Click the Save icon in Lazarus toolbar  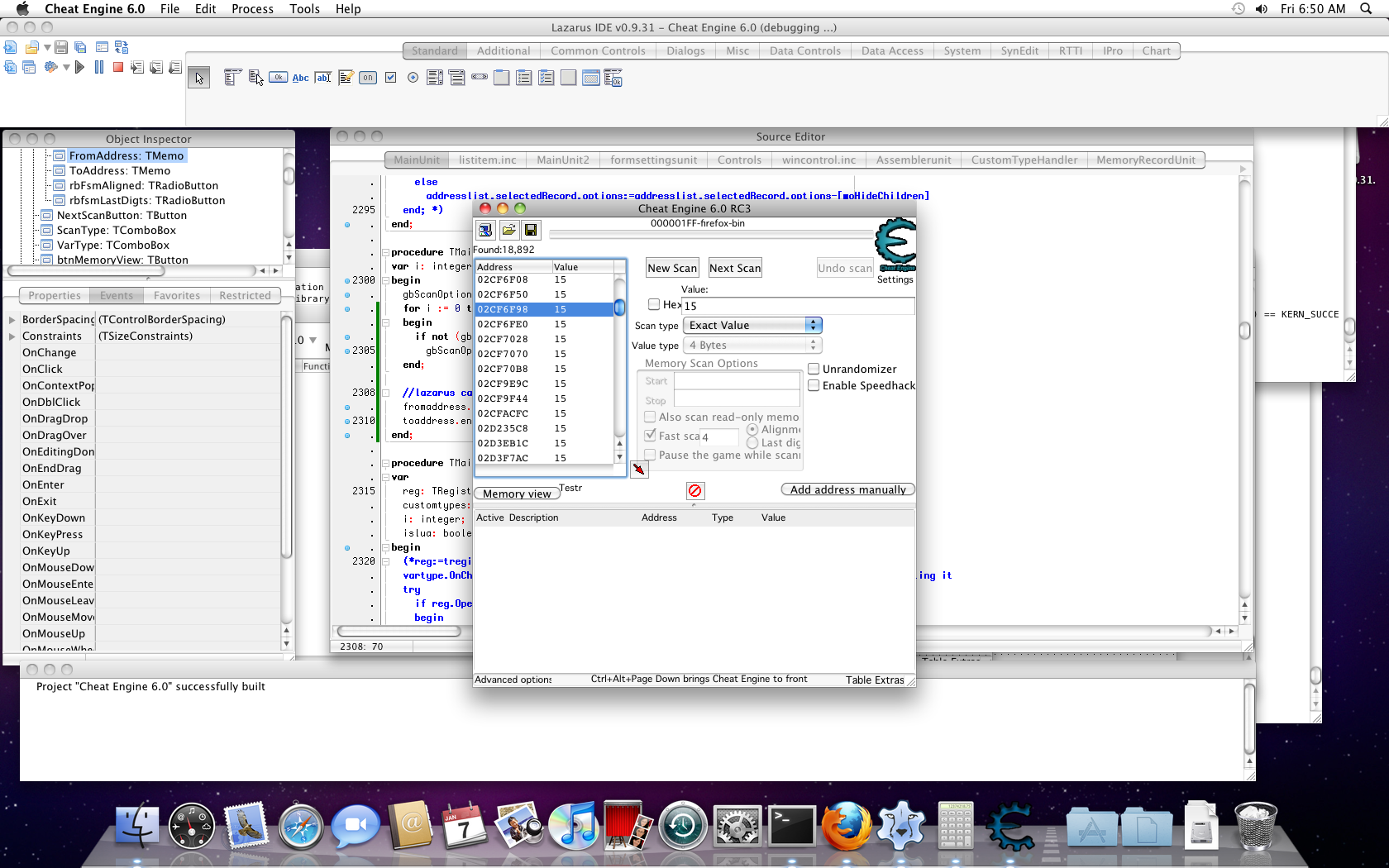point(61,48)
